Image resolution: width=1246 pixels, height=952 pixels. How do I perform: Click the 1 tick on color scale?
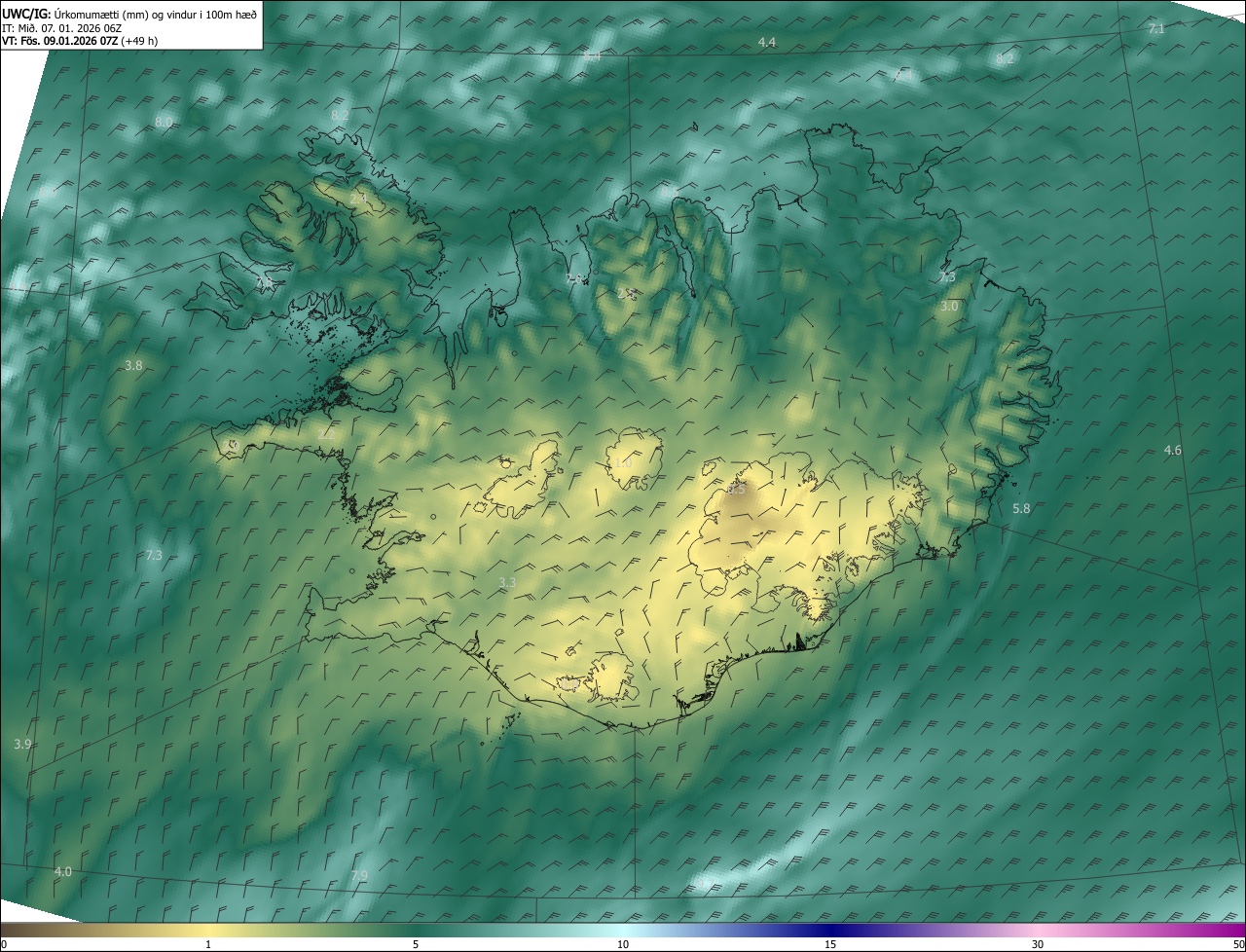point(208,945)
